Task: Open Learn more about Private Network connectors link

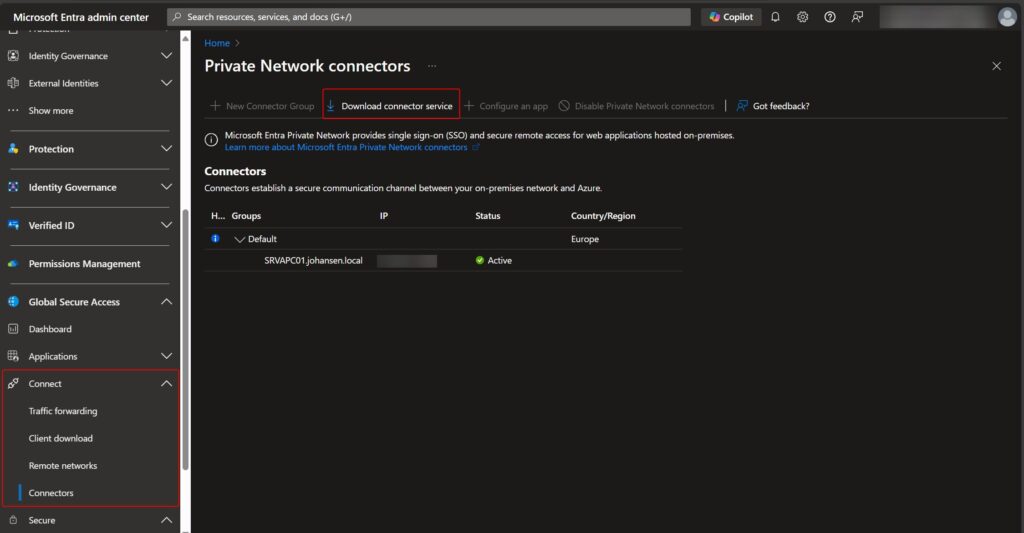Action: pos(346,148)
